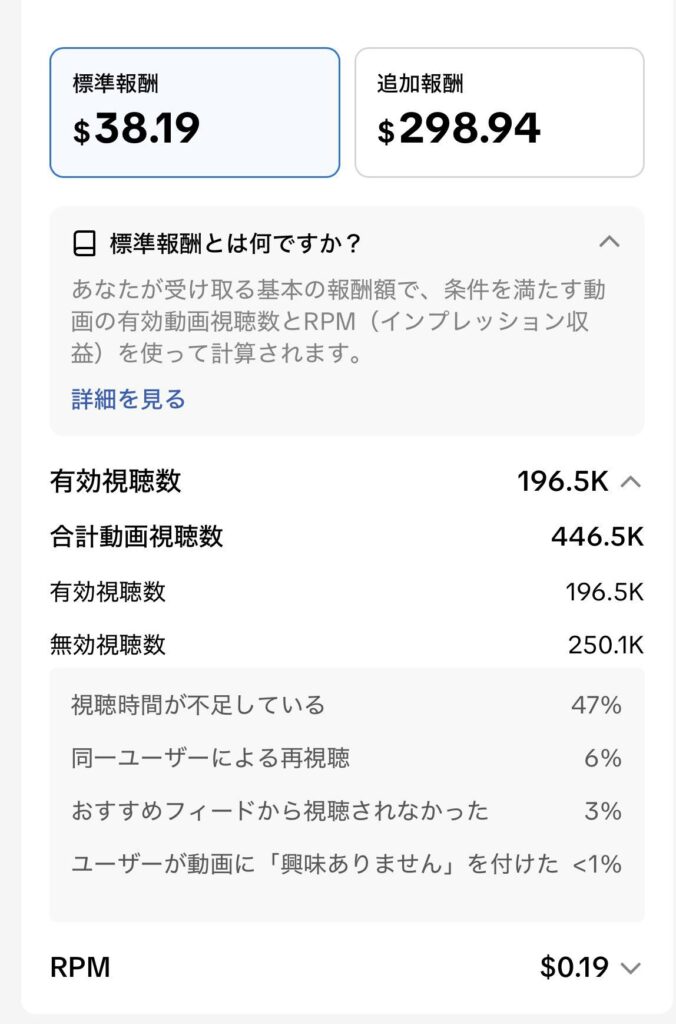Collapse the 標準報酬とは何ですか explanation chevron
676x1024 pixels.
click(609, 241)
